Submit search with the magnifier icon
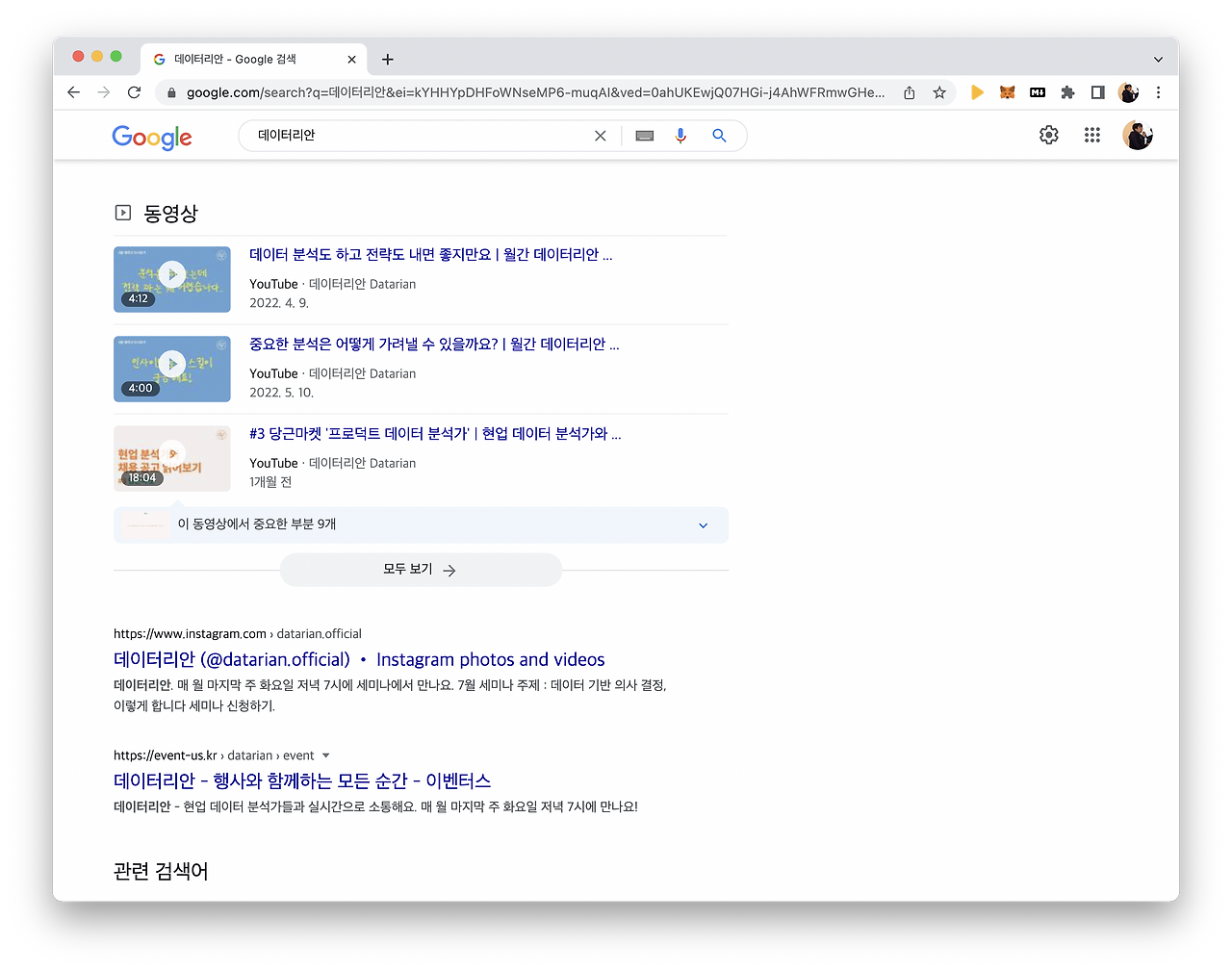 coord(719,136)
